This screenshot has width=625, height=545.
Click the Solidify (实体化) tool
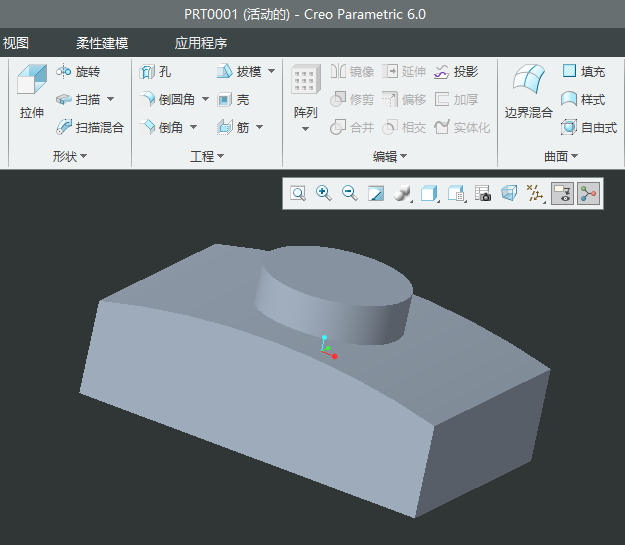[462, 128]
